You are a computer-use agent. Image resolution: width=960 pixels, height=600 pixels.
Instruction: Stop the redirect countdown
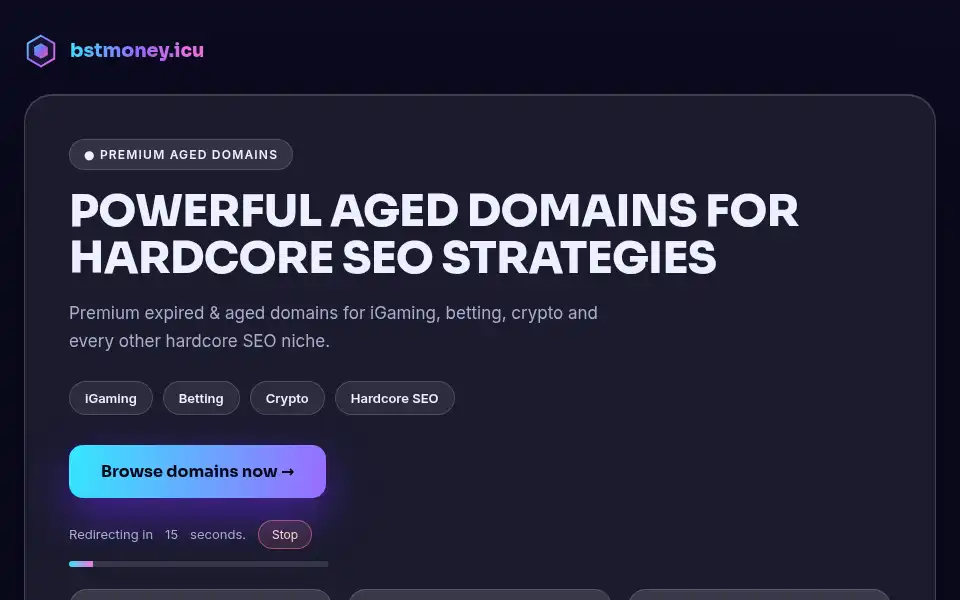pyautogui.click(x=285, y=534)
